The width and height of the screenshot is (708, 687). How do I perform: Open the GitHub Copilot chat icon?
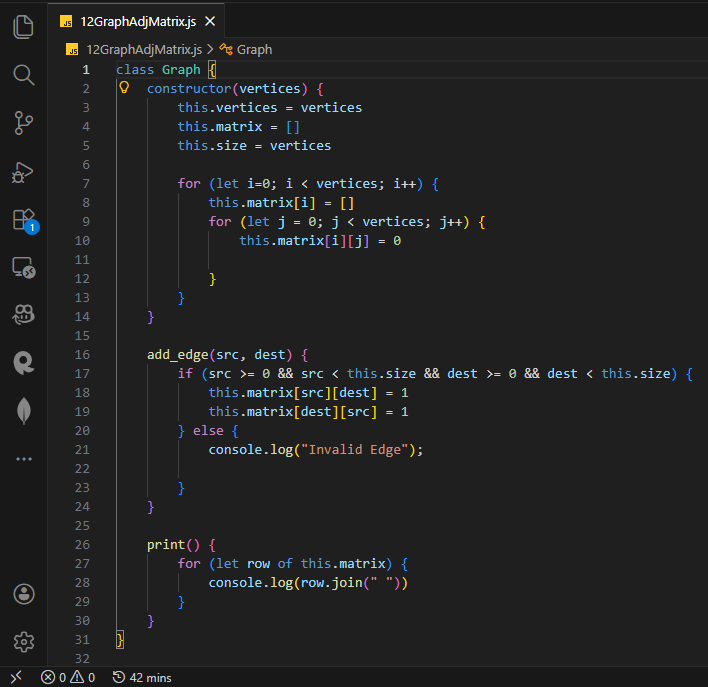(23, 315)
